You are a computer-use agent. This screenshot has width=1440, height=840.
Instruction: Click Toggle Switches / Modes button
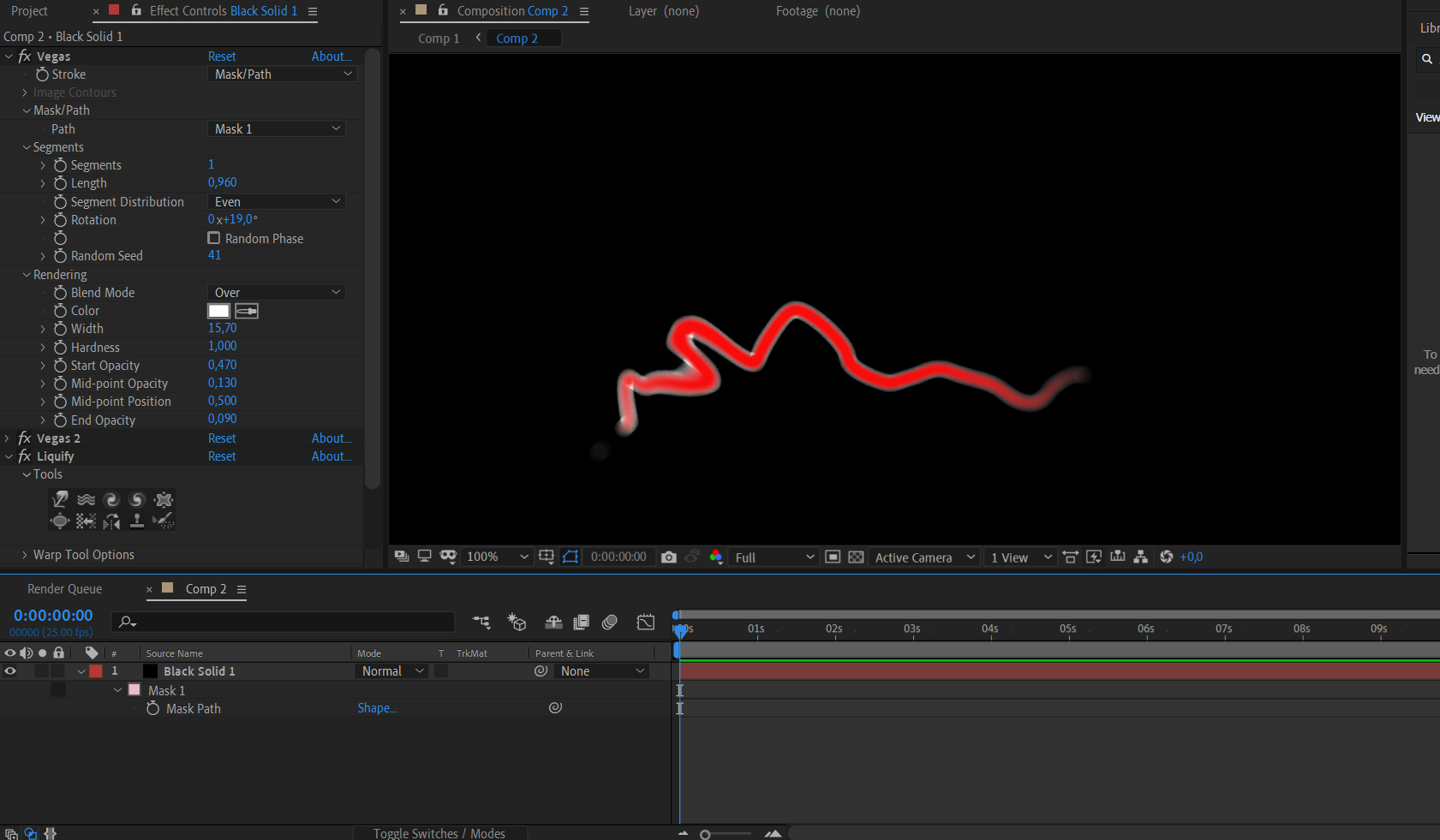[439, 833]
